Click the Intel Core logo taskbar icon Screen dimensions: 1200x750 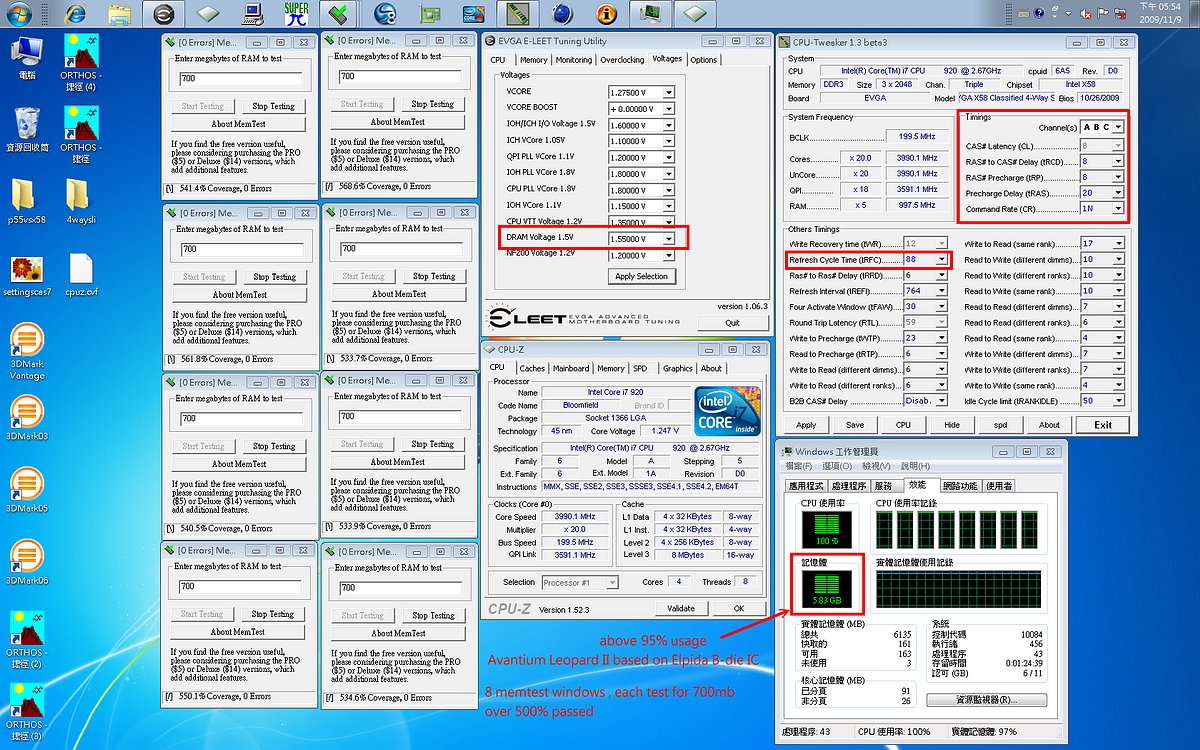[473, 14]
